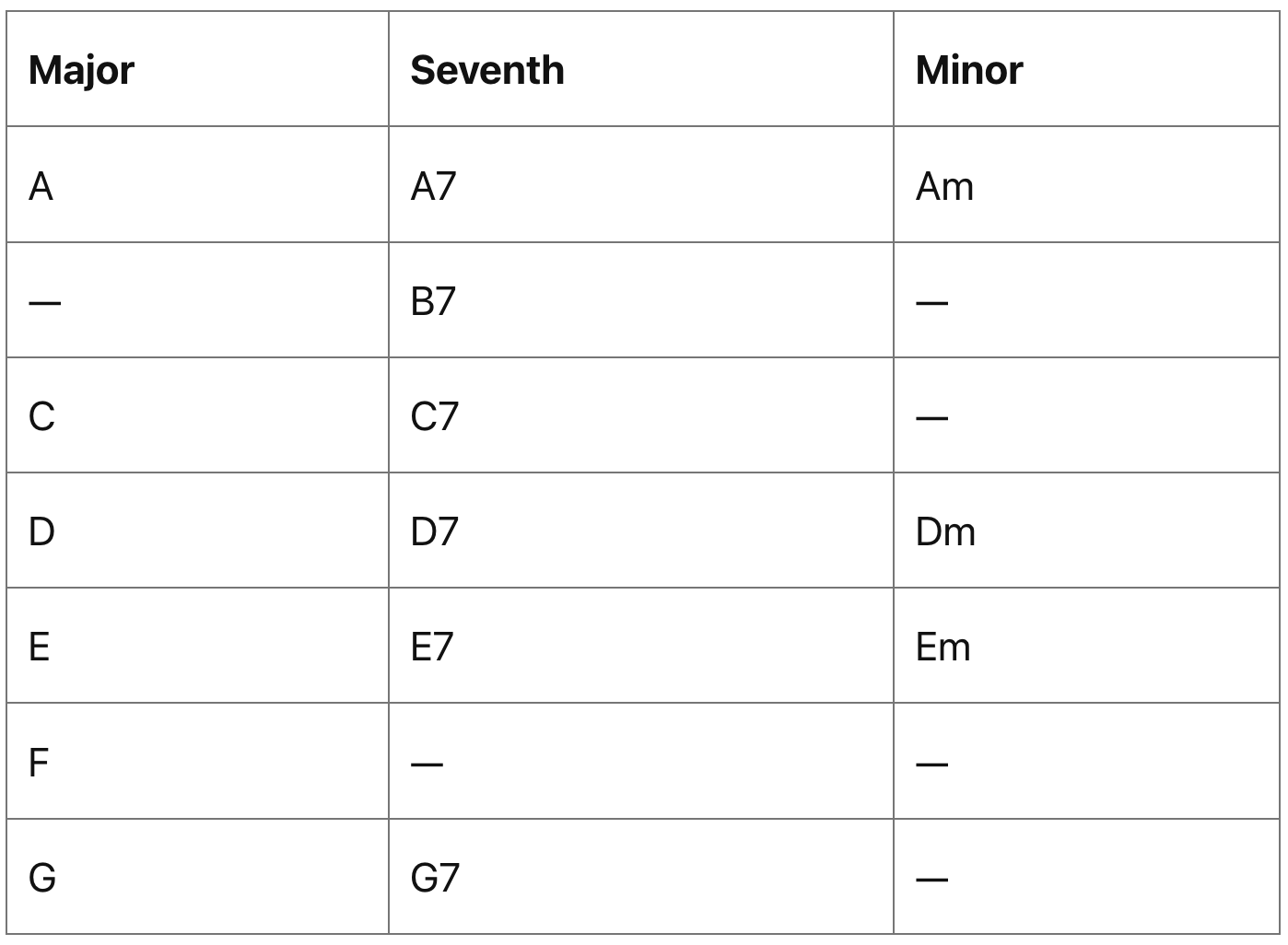This screenshot has height=945, width=1288.
Task: Click the empty Major dash beside B7
Action: tap(44, 302)
